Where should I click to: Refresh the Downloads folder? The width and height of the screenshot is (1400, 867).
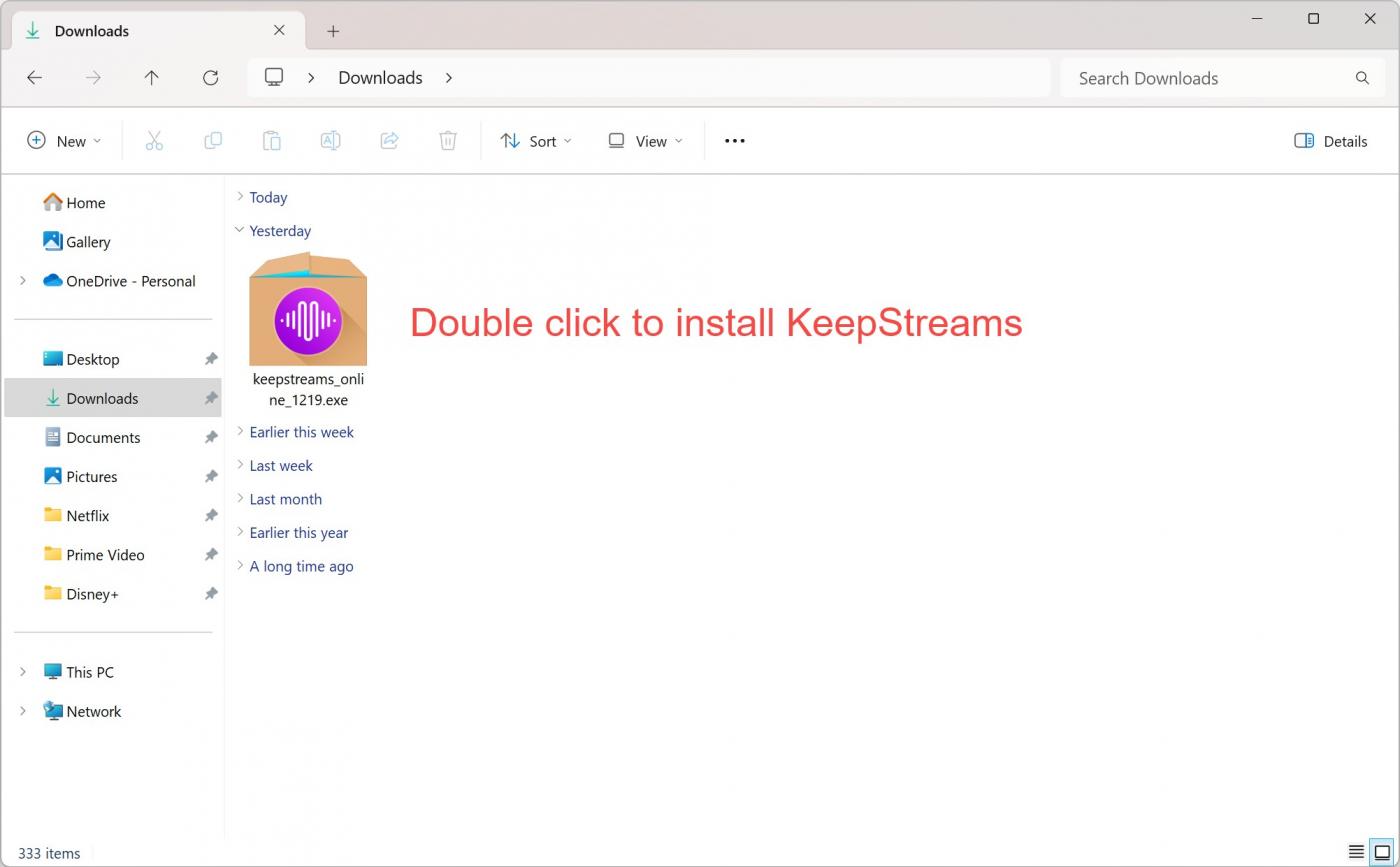[211, 78]
